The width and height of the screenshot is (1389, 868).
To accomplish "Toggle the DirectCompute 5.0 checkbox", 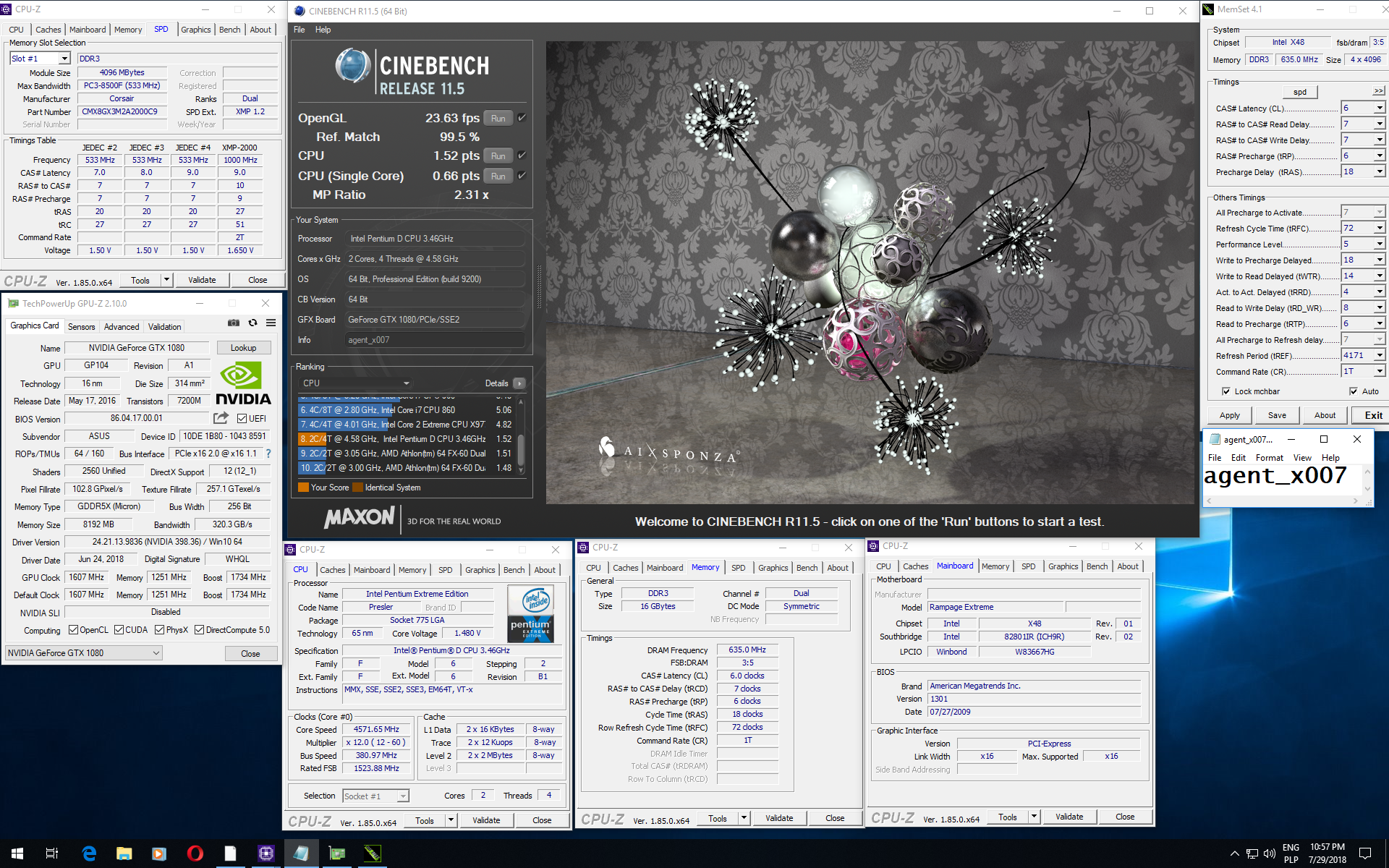I will pos(199,630).
